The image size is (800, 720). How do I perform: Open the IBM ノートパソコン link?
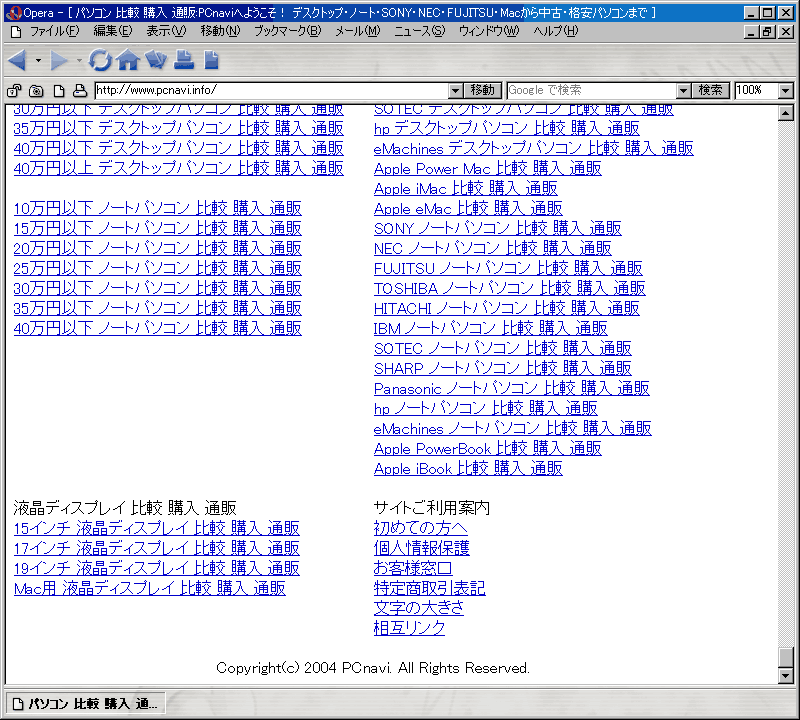491,328
